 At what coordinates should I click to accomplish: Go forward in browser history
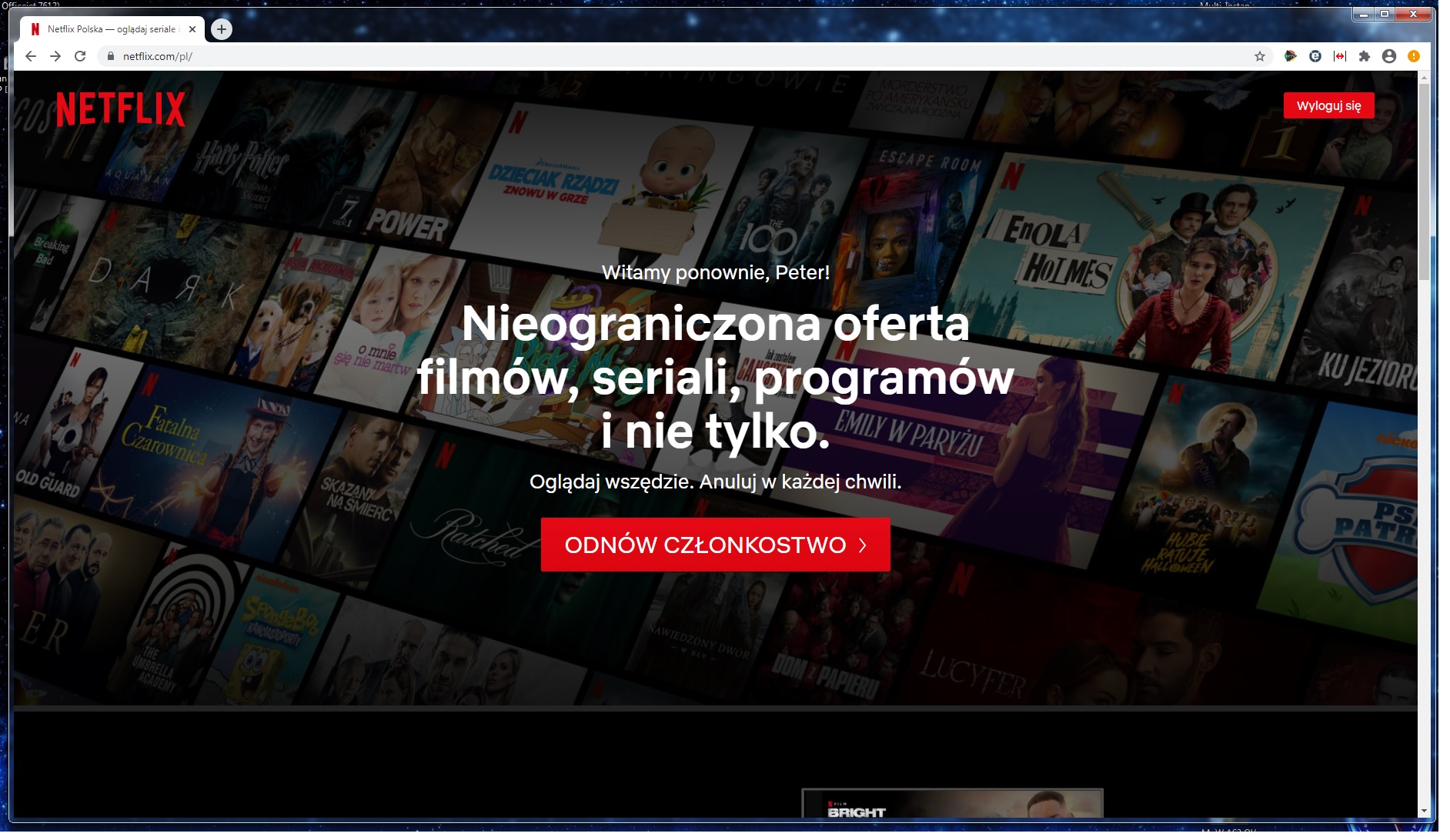55,56
